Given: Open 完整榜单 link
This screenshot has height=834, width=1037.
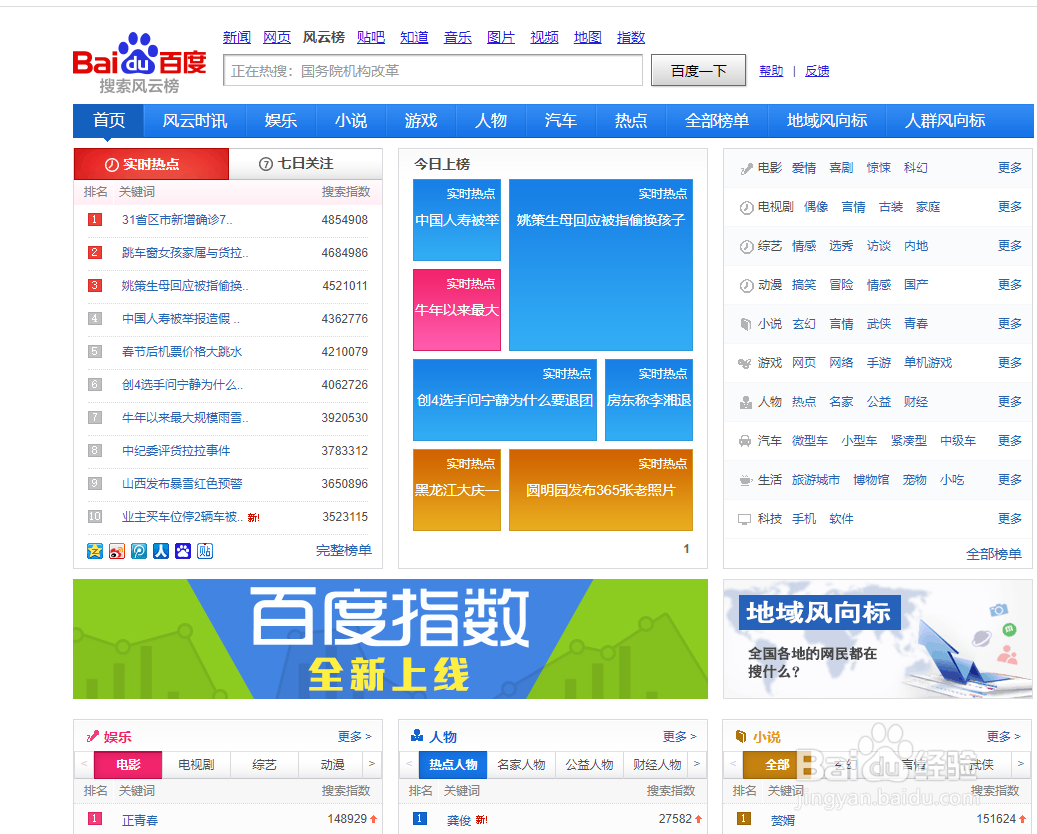Looking at the screenshot, I should coord(344,550).
